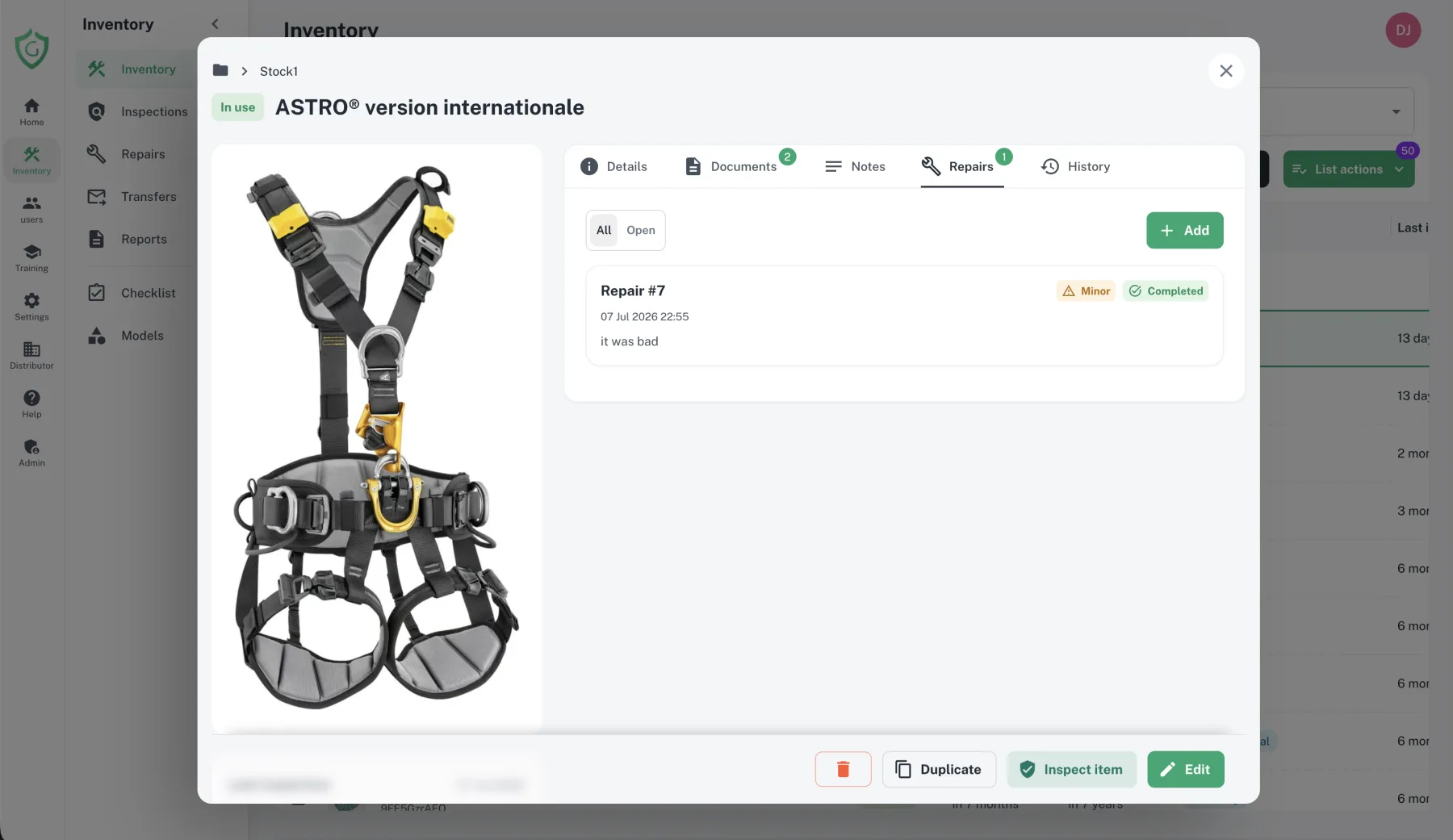Collapse the Inventory side panel chevron
The height and width of the screenshot is (840, 1453).
(215, 24)
